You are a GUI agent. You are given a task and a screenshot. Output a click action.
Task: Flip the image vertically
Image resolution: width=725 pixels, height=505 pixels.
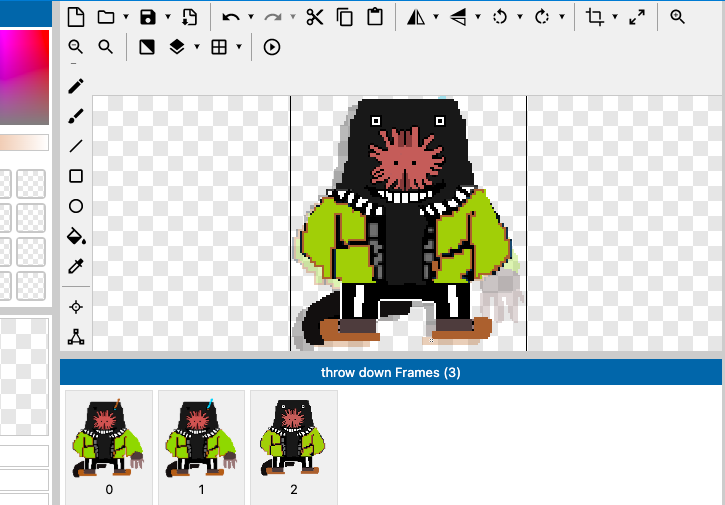click(458, 17)
